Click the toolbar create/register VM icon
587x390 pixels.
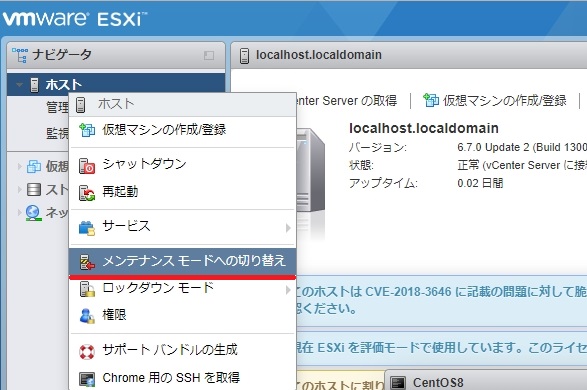pos(431,100)
